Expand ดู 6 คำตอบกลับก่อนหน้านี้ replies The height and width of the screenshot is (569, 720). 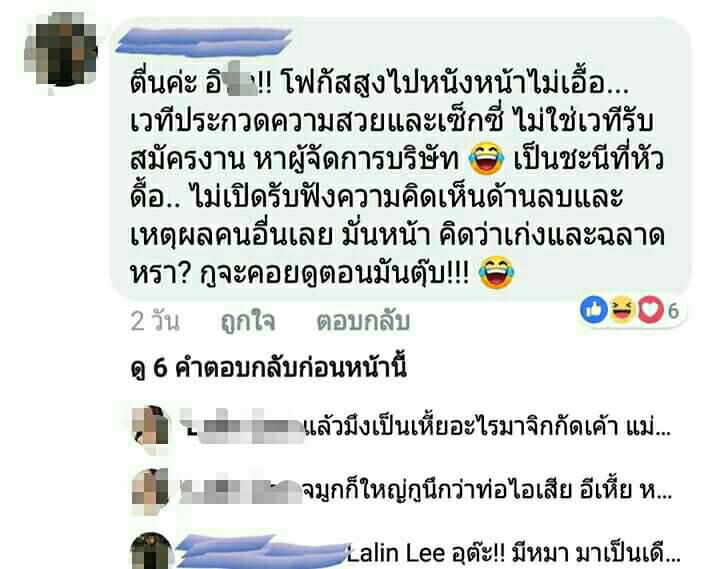268,367
